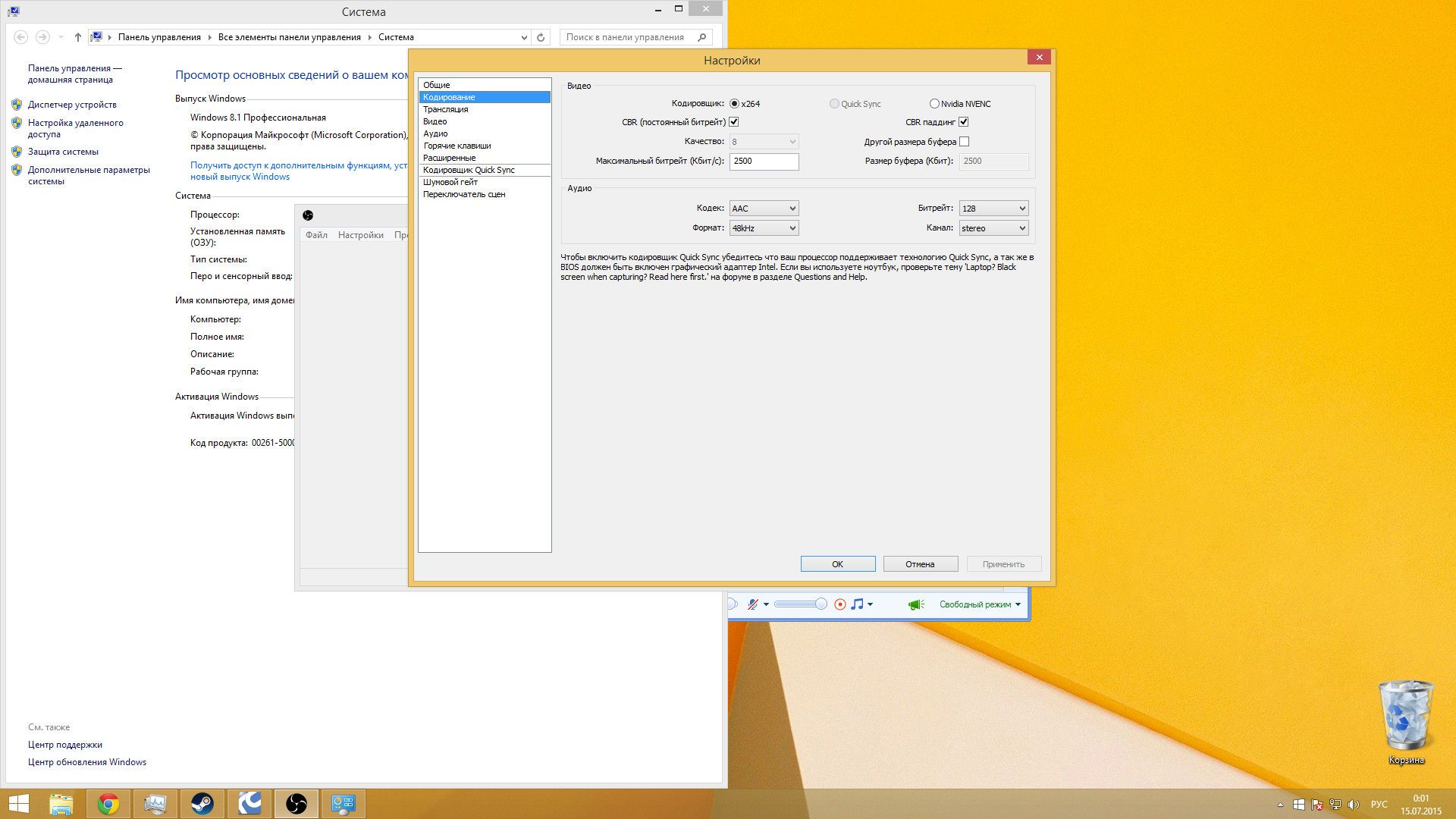Select Трансляция in settings list
The image size is (1456, 819).
click(x=485, y=109)
